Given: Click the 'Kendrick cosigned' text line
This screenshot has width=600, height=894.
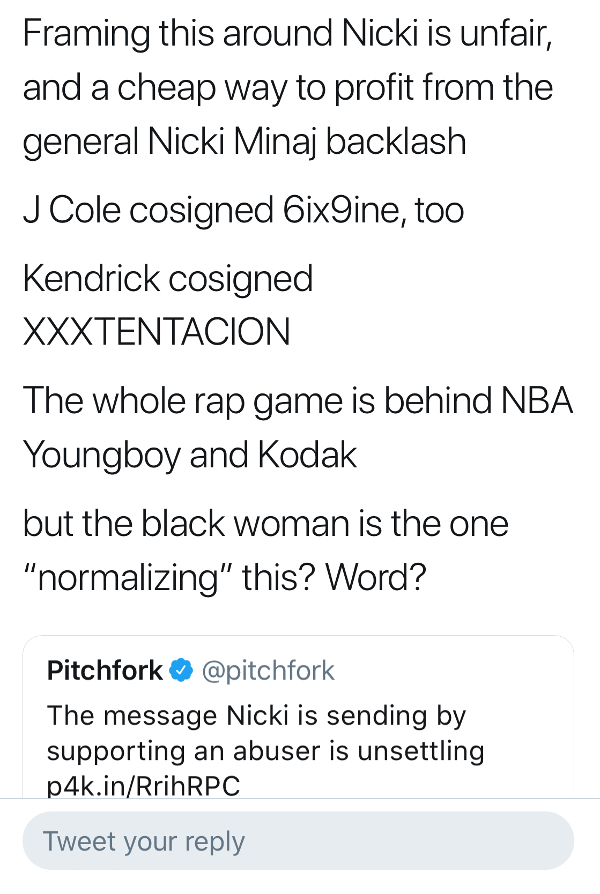Looking at the screenshot, I should pyautogui.click(x=168, y=278).
